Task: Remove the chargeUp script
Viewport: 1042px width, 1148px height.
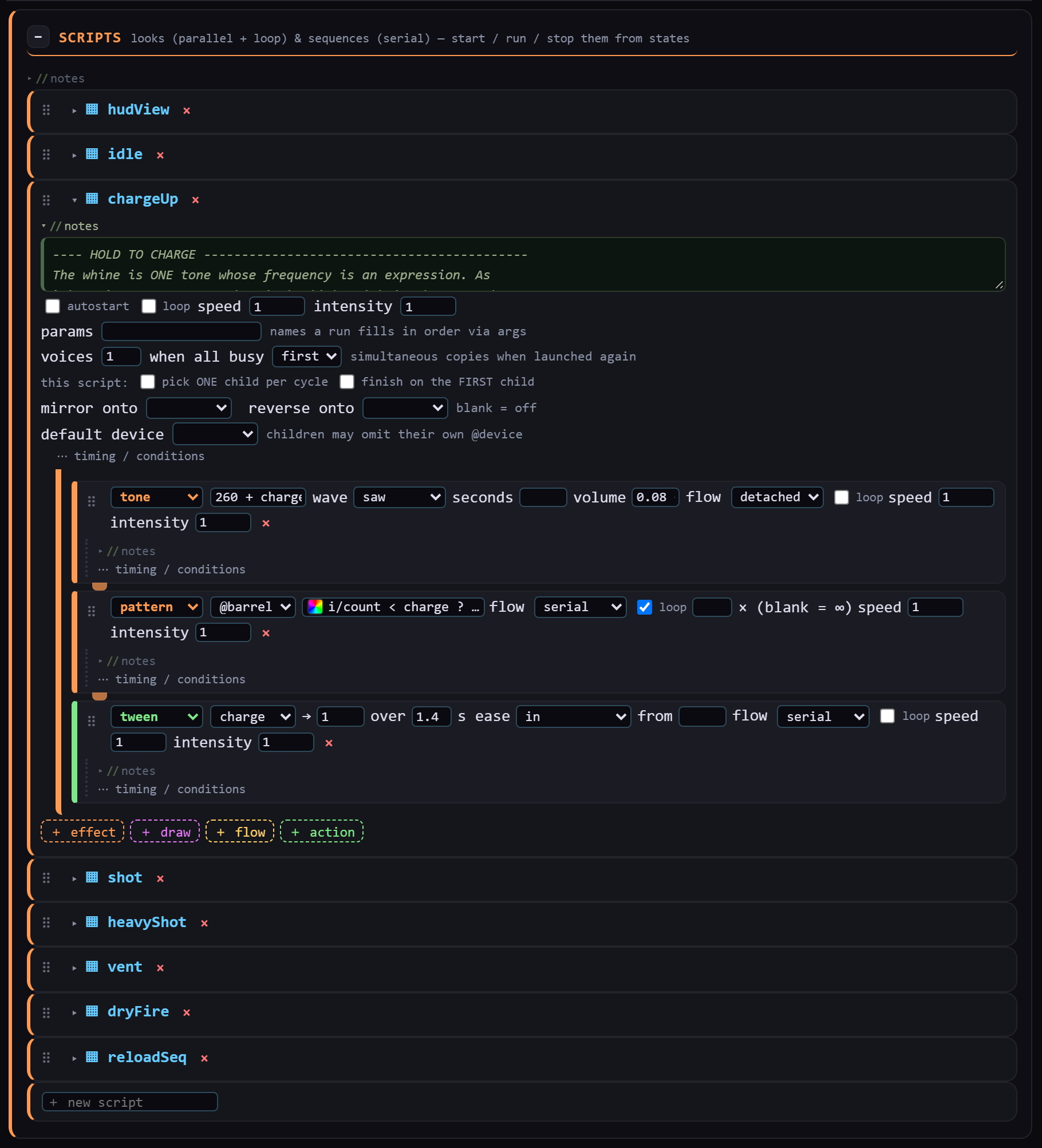Action: (196, 200)
